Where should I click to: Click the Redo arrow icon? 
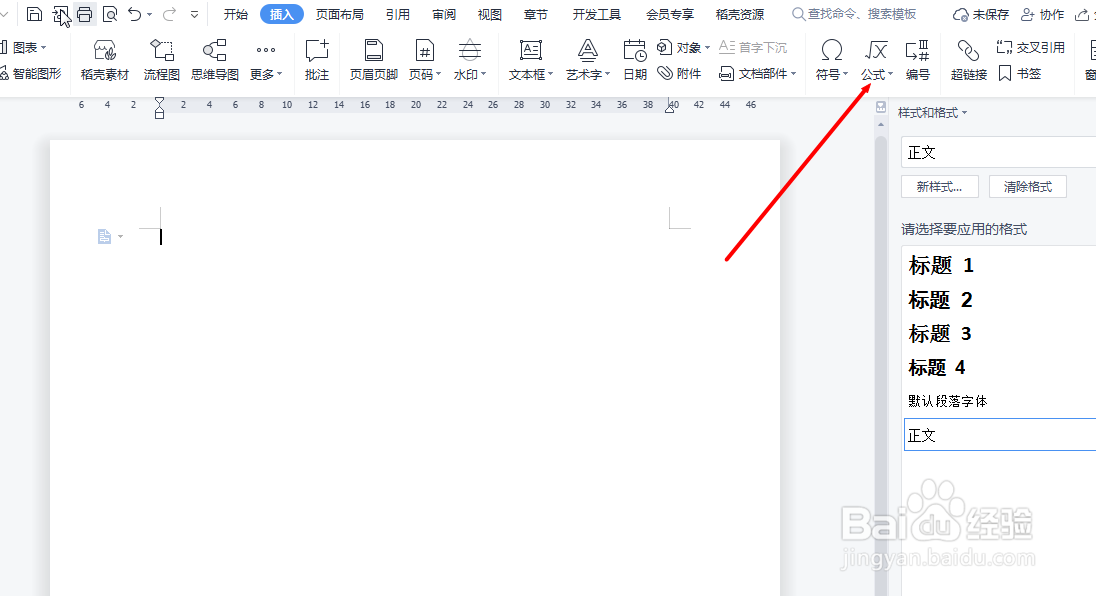tap(169, 14)
